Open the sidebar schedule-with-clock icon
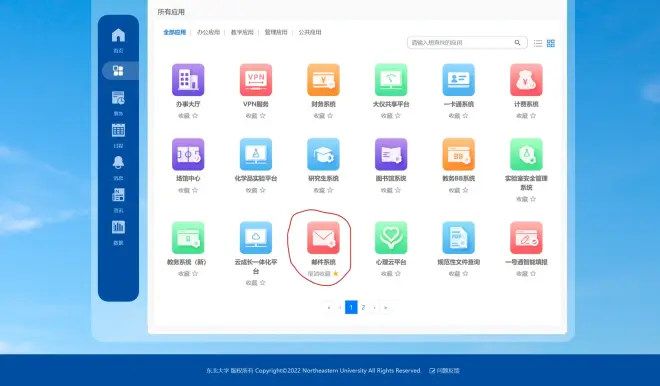 [118, 98]
